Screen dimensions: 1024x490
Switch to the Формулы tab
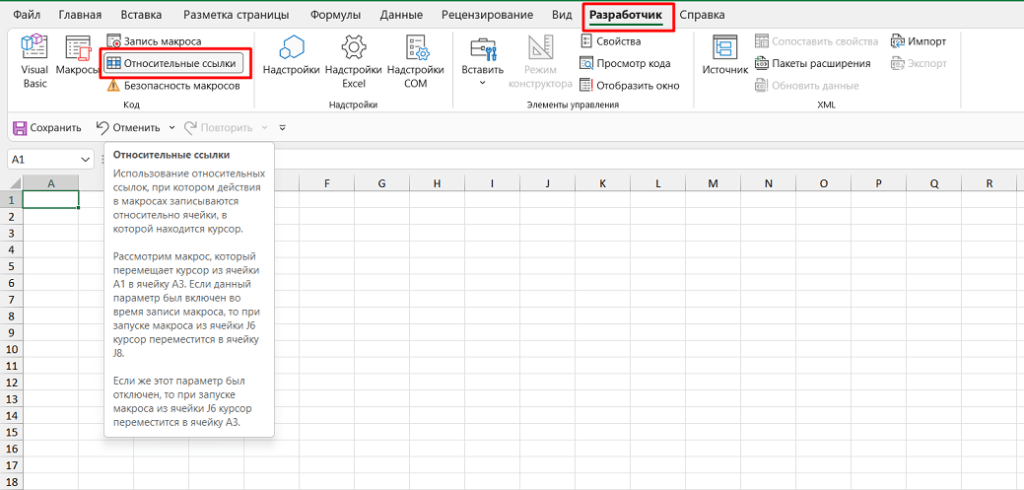[x=336, y=15]
